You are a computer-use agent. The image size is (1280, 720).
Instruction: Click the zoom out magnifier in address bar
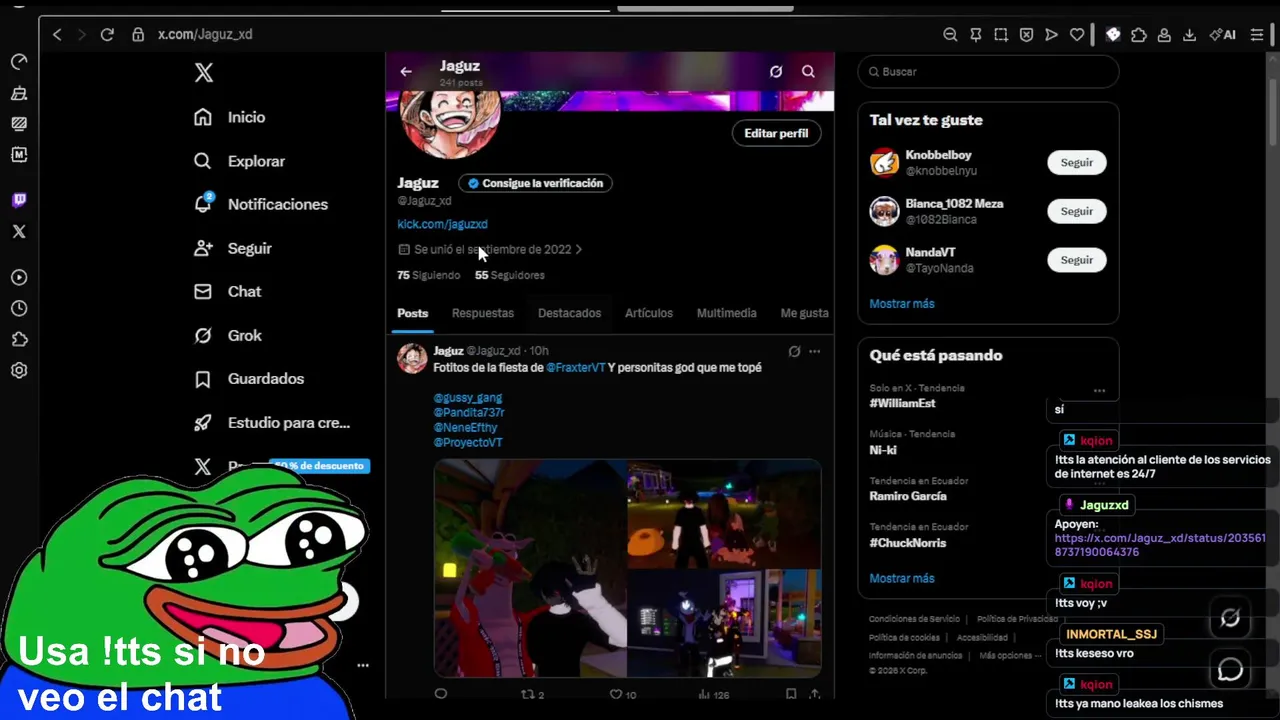(950, 34)
